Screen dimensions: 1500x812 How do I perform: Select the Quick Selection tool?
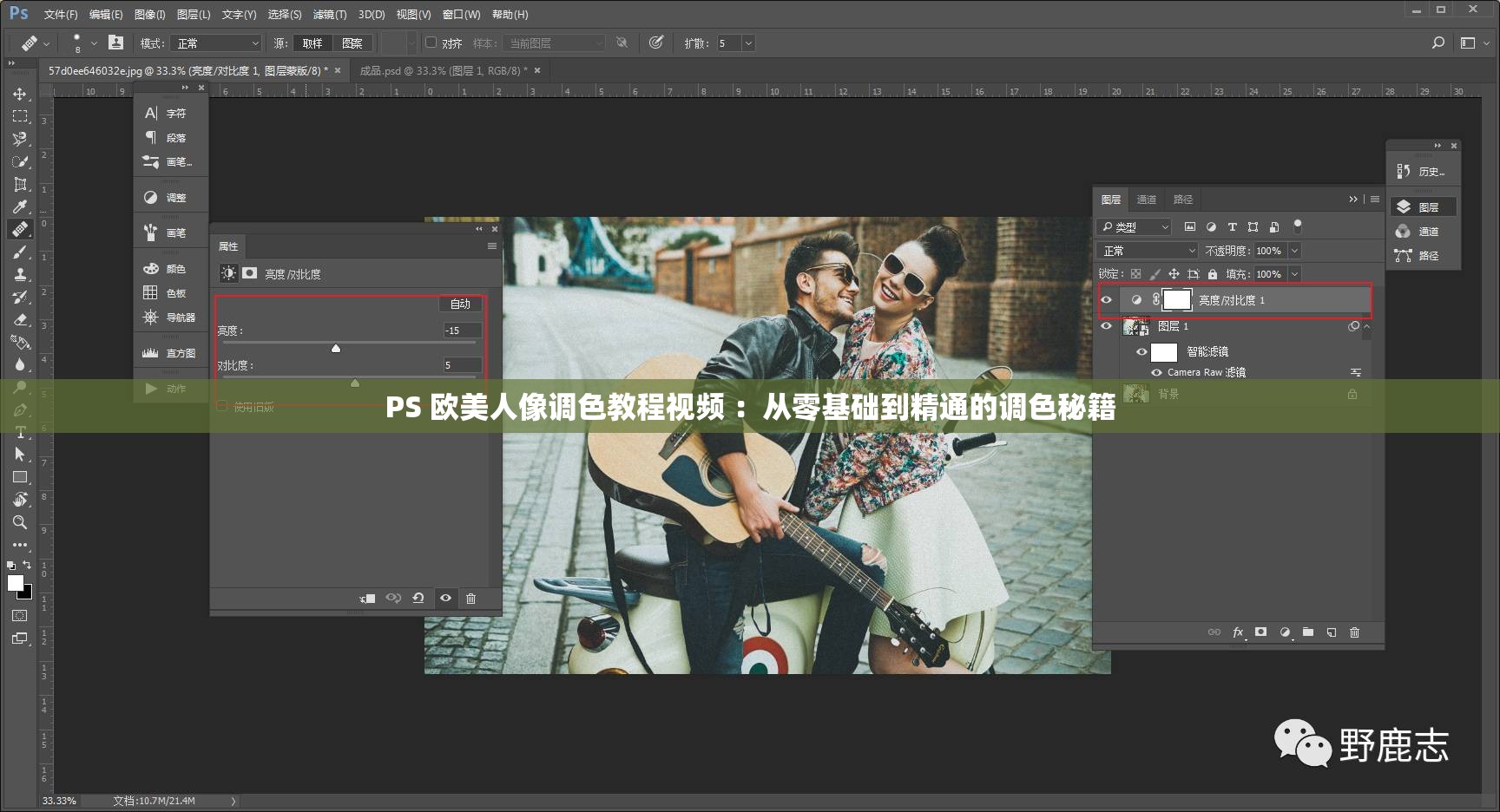click(20, 161)
